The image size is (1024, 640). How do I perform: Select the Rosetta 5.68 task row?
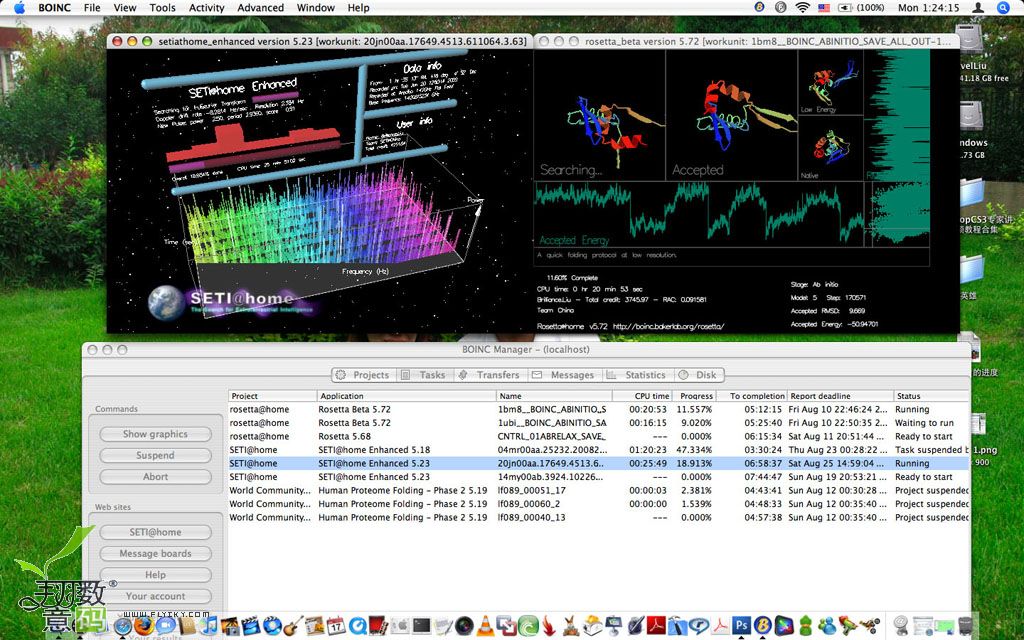[598, 436]
